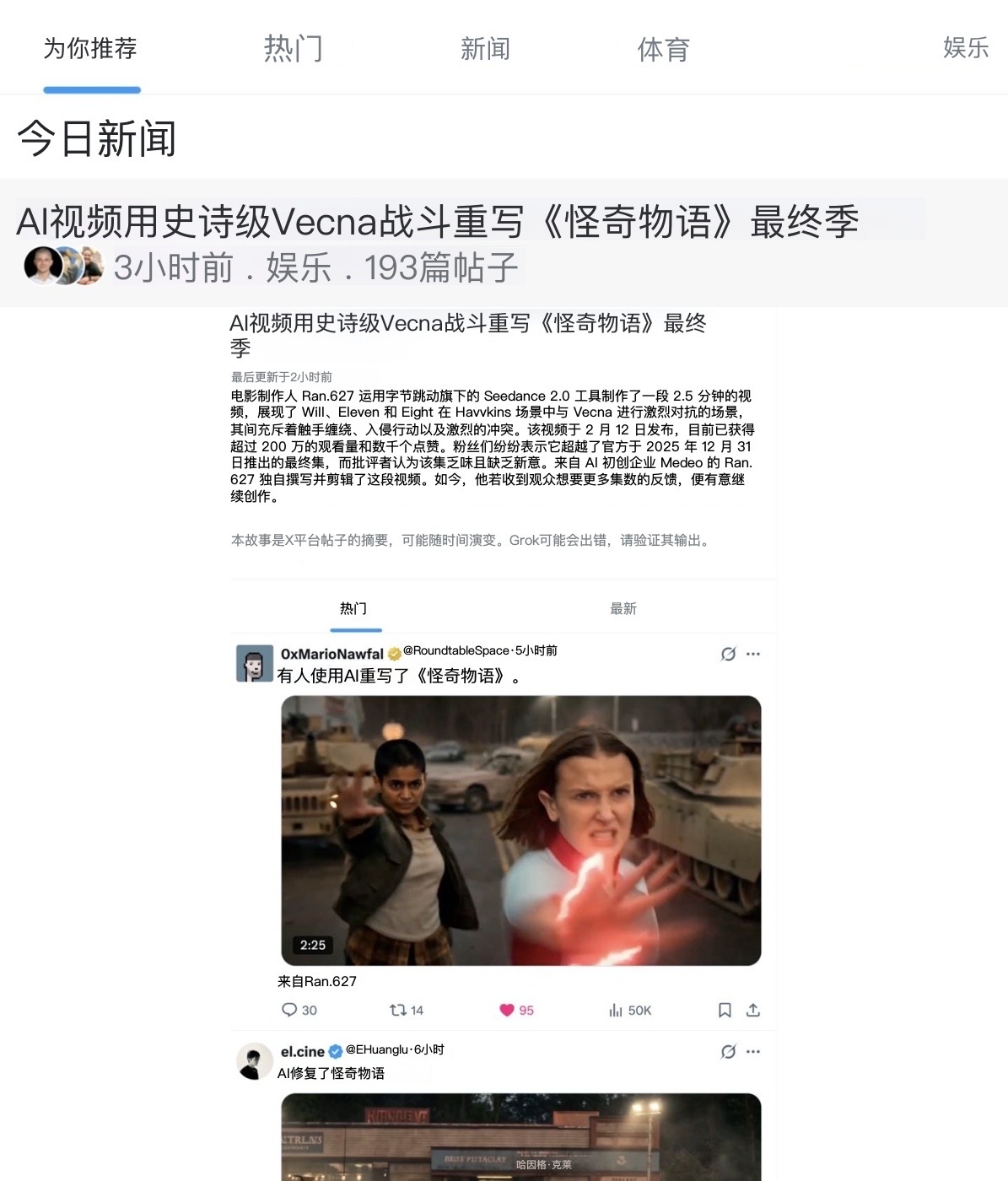Open Grok icon on 0xMarioNawfal post
1008x1181 pixels.
(x=728, y=654)
